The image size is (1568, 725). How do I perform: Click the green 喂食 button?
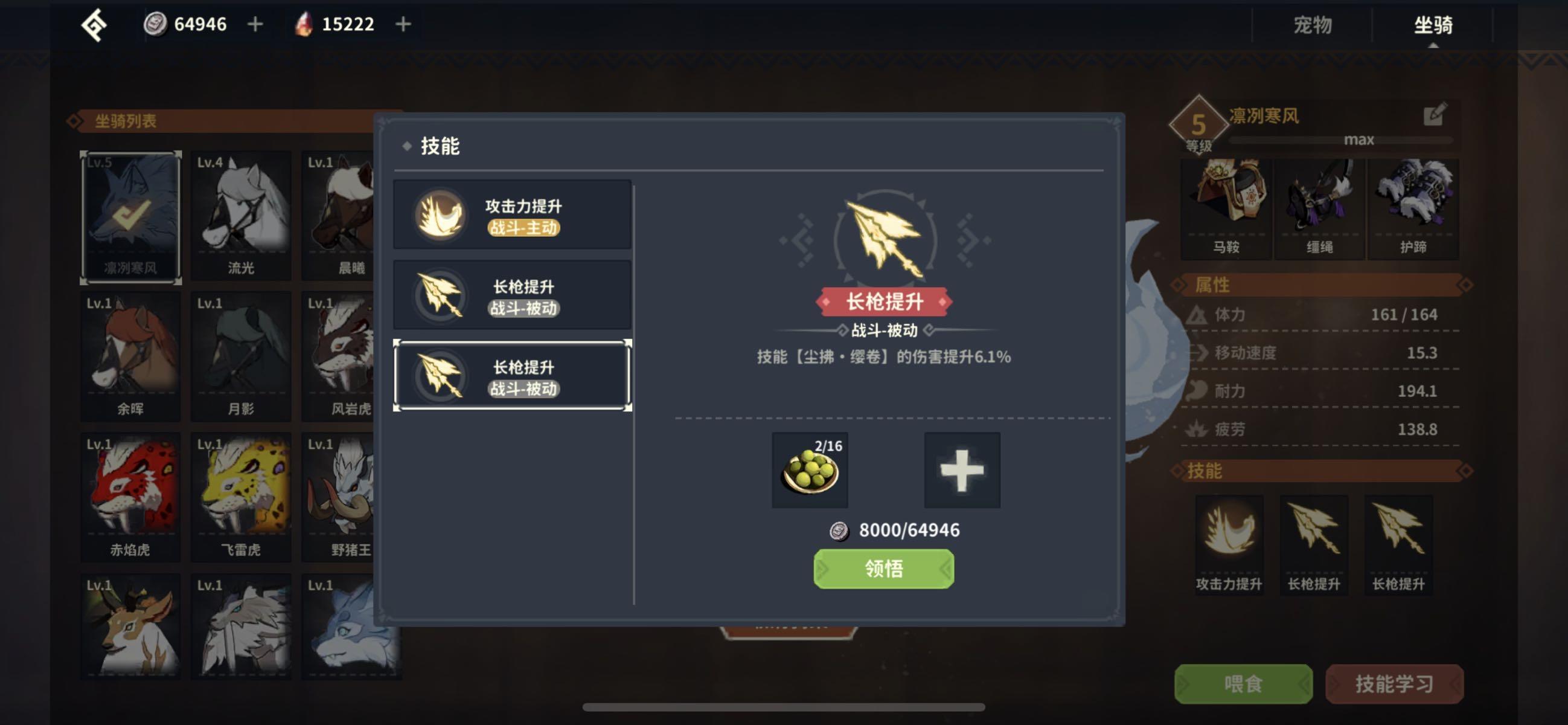[1243, 683]
